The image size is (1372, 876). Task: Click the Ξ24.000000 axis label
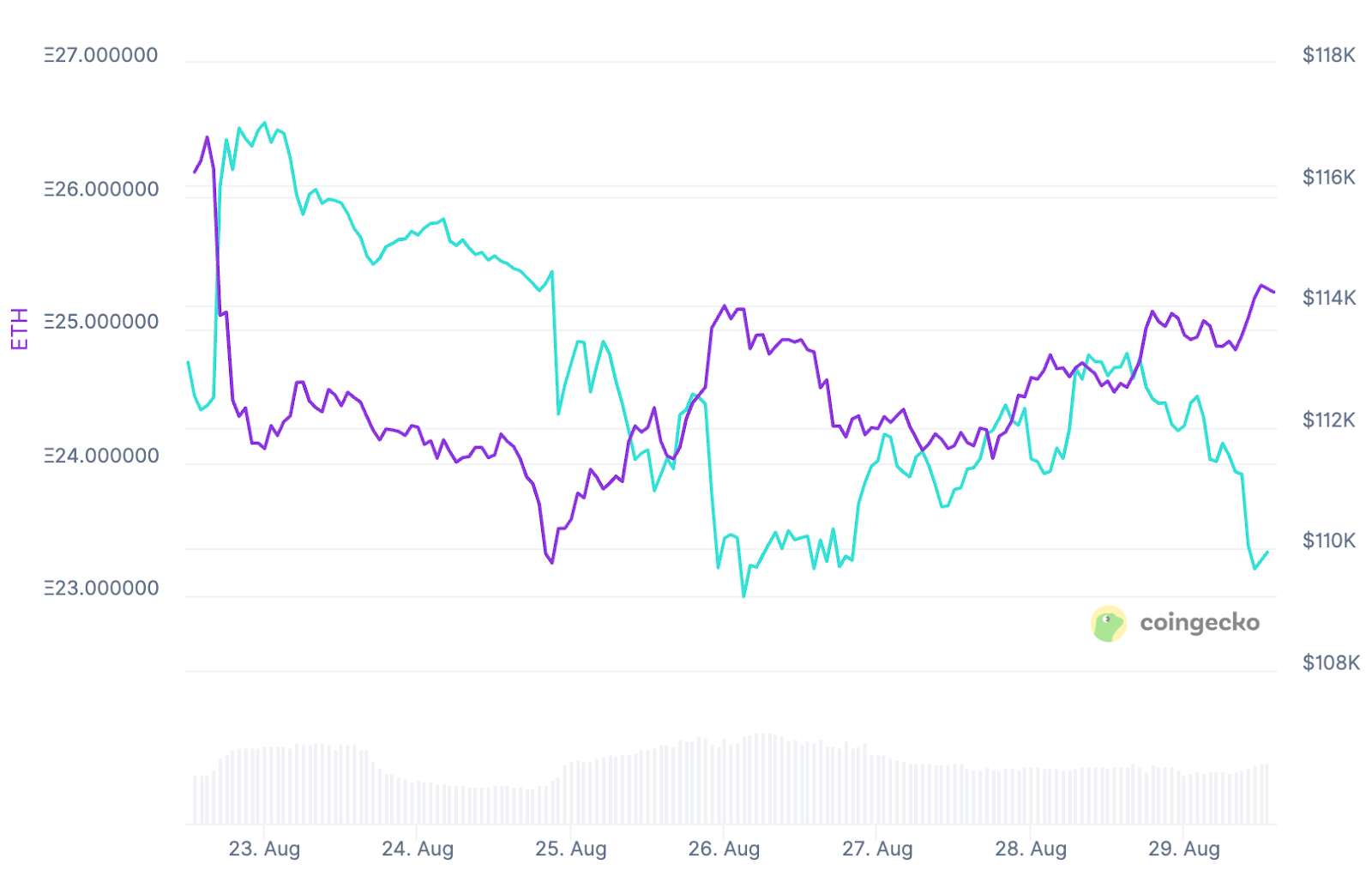point(101,456)
